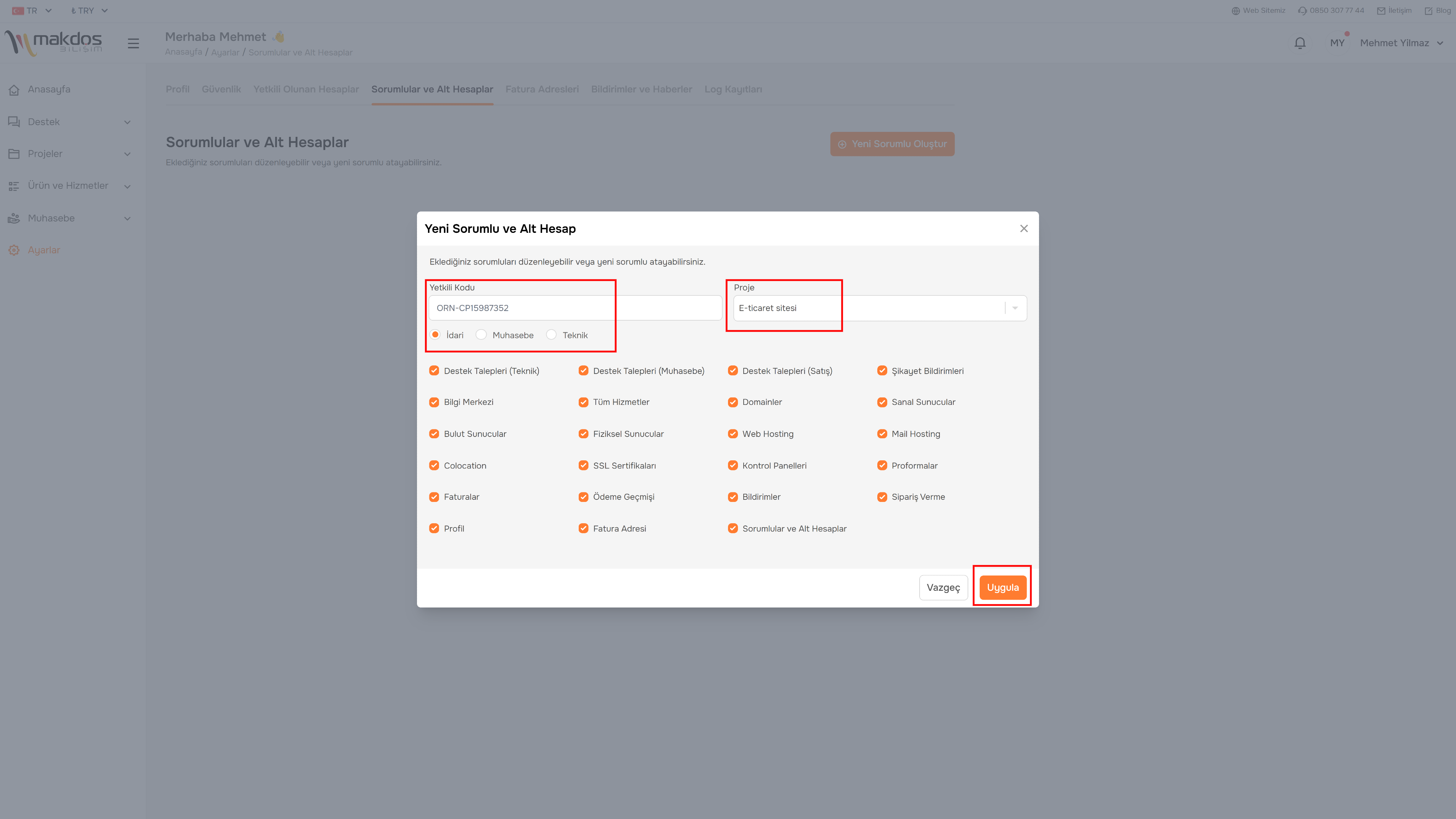Open the Fatura Adresleri tab

tap(541, 89)
